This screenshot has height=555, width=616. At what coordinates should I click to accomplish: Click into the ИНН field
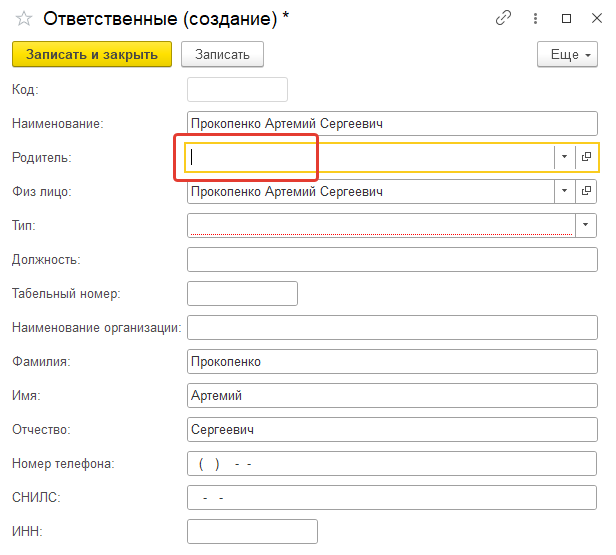pyautogui.click(x=252, y=531)
